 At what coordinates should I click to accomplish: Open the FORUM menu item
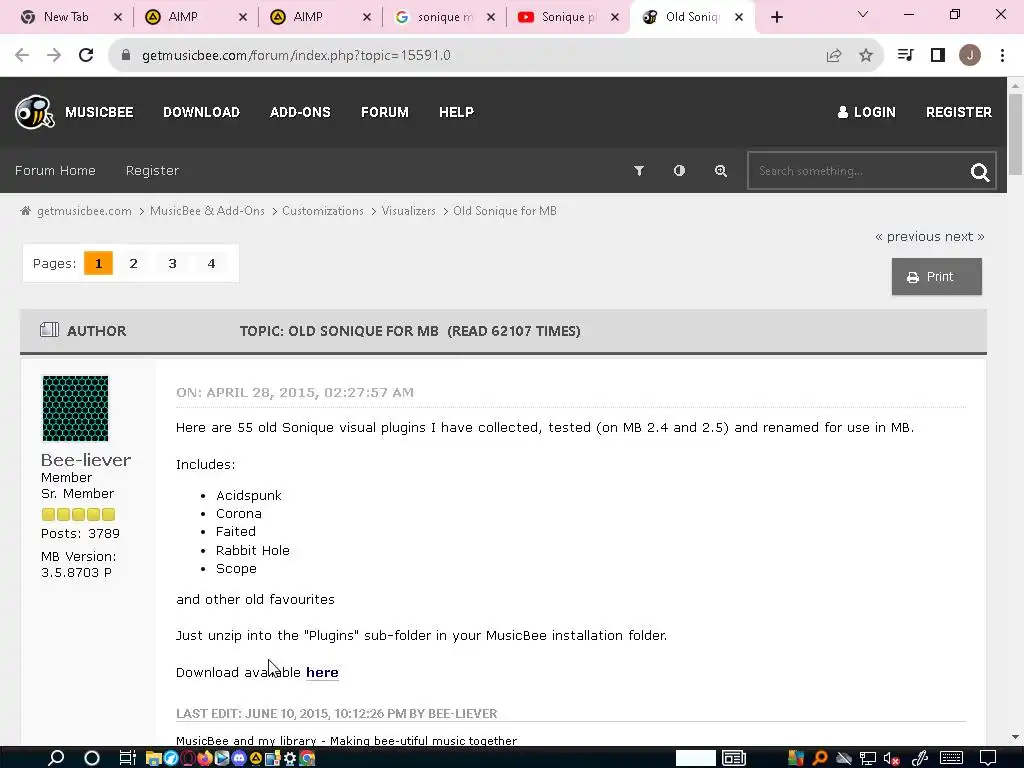(385, 112)
